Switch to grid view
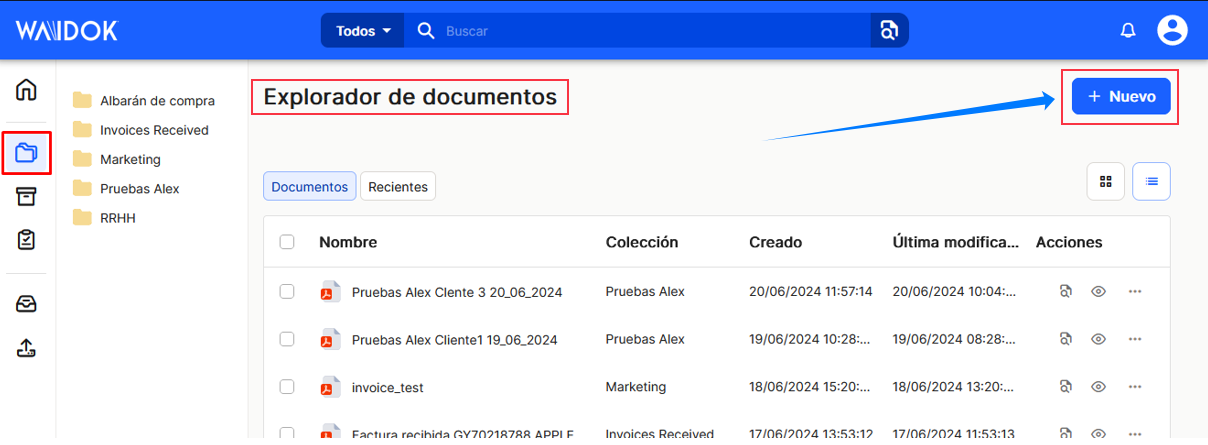Viewport: 1208px width, 445px height. coord(1106,181)
